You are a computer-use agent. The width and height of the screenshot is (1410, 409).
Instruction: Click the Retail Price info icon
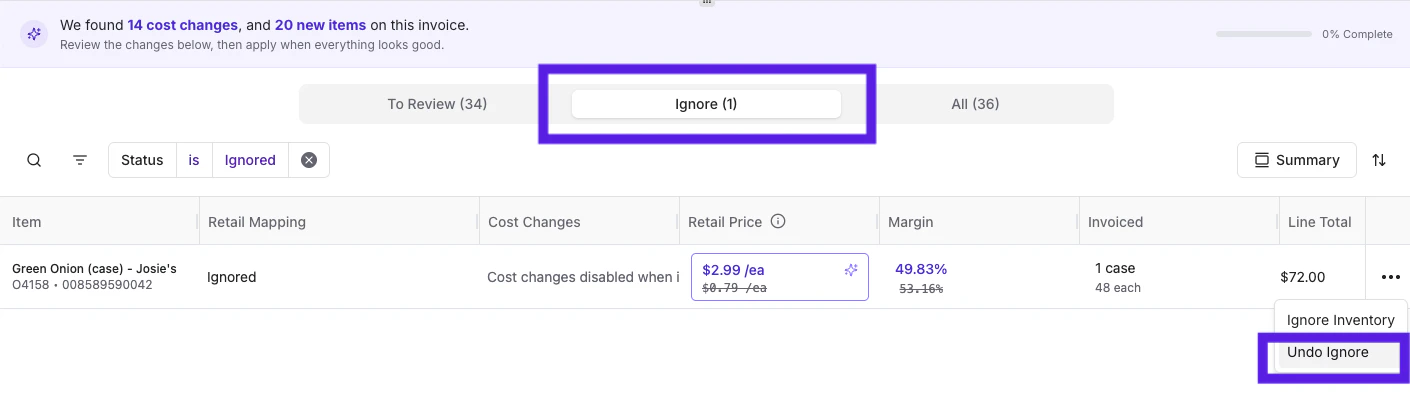(778, 221)
